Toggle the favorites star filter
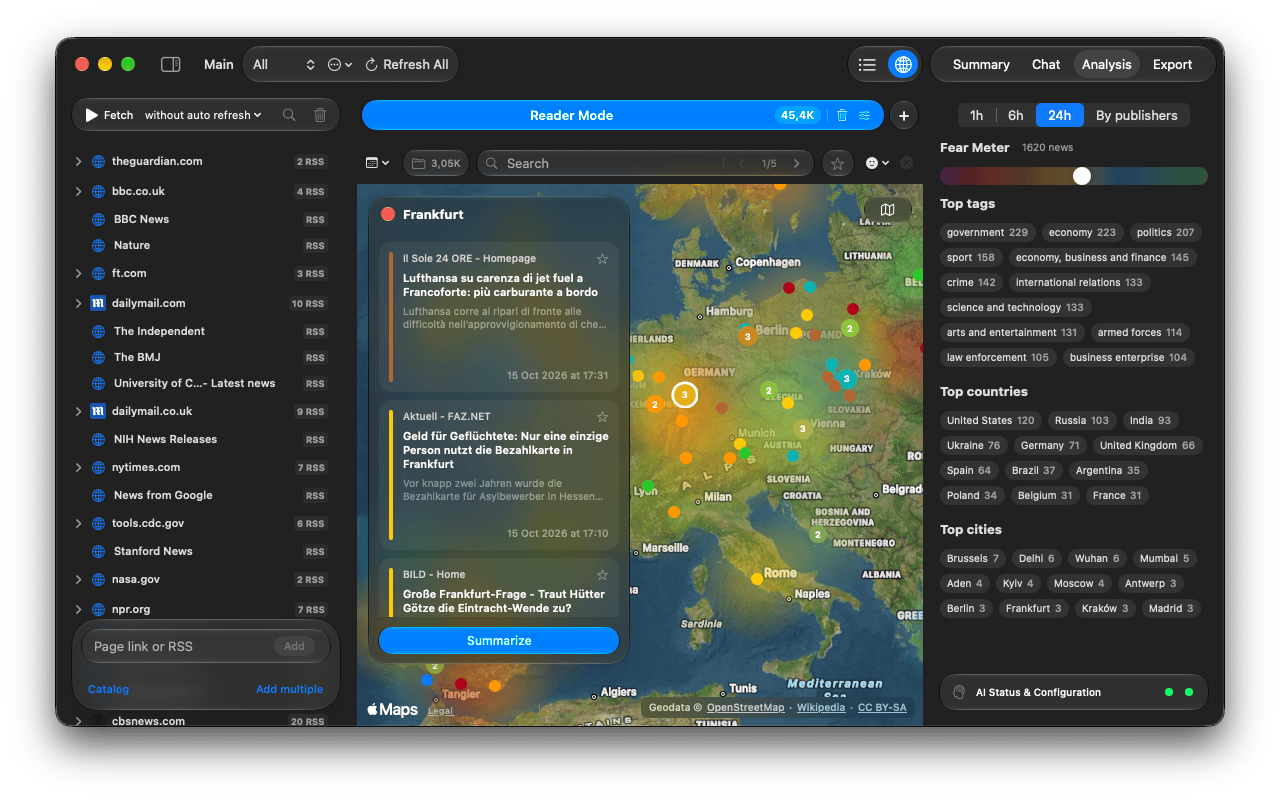Viewport: 1280px width, 800px height. 838,163
